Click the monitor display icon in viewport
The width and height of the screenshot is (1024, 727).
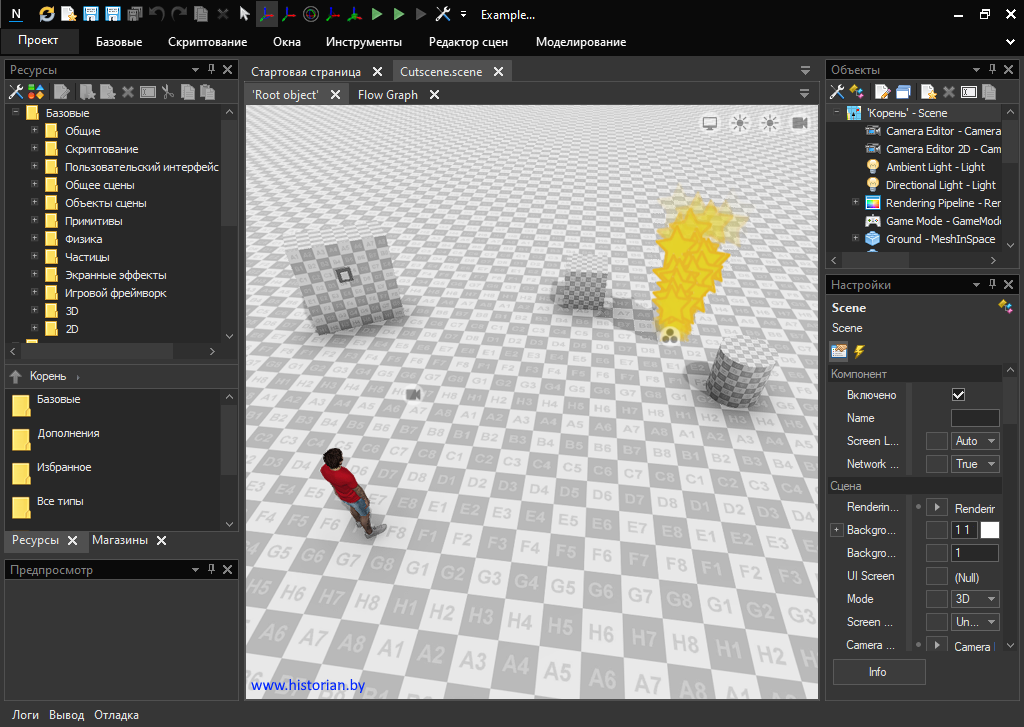(x=710, y=122)
